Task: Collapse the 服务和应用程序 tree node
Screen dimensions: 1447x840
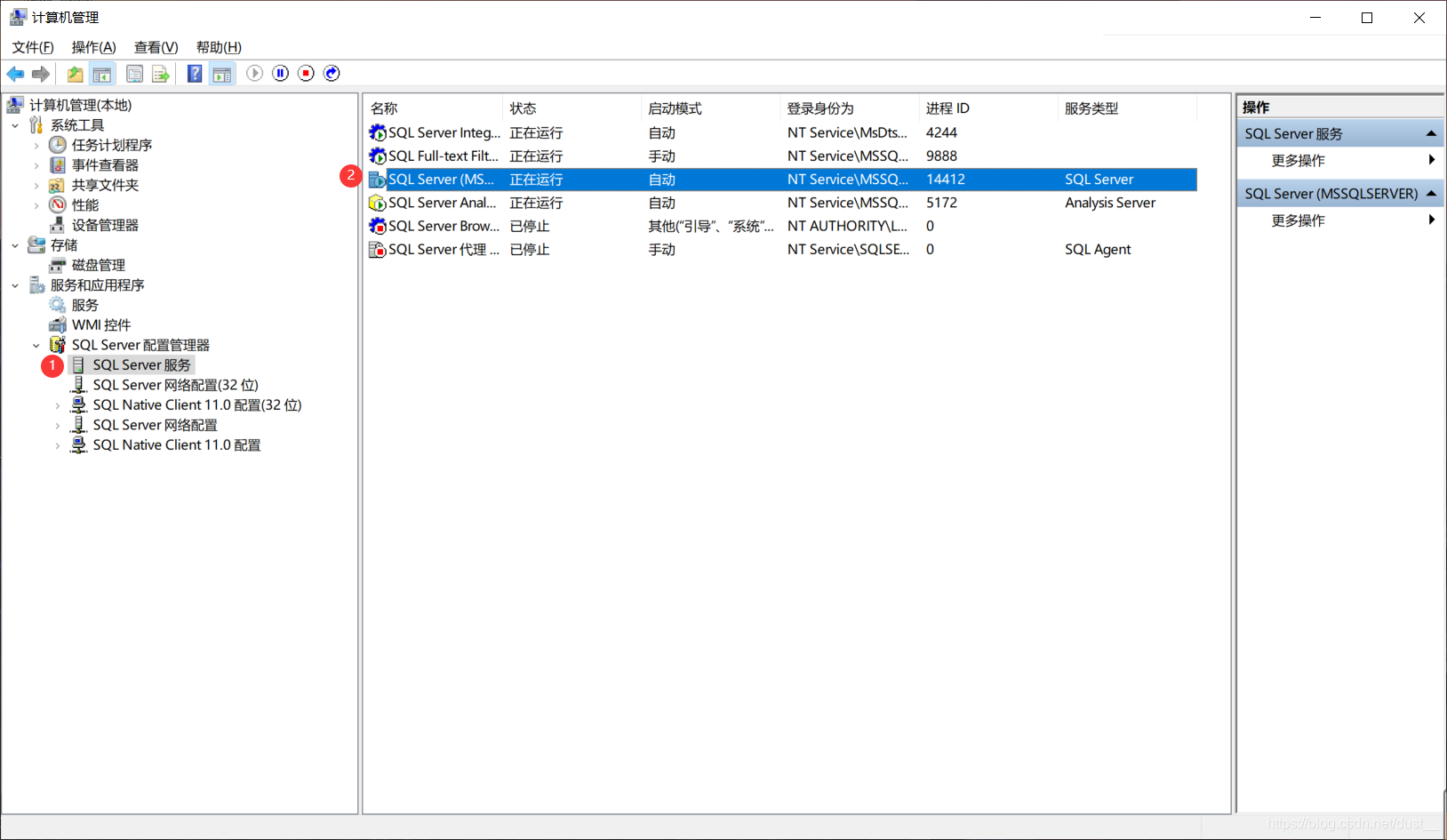Action: 15,285
